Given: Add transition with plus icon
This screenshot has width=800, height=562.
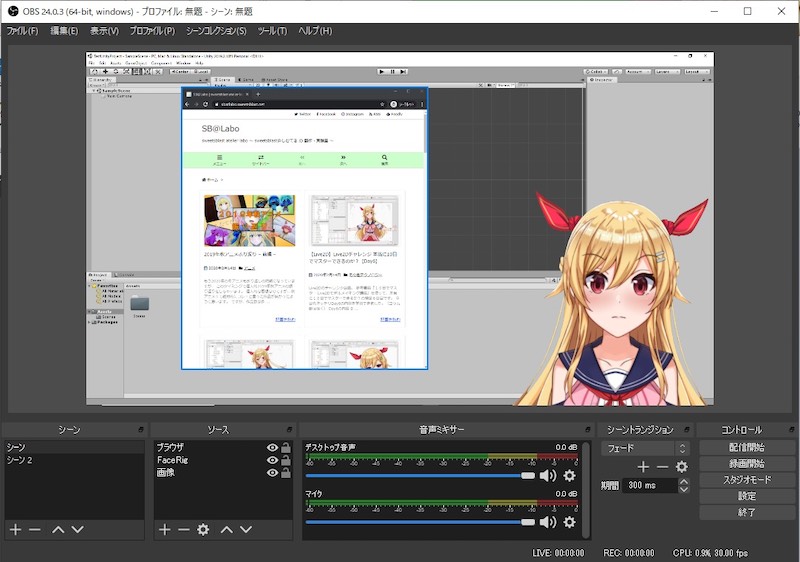Looking at the screenshot, I should click(x=643, y=467).
